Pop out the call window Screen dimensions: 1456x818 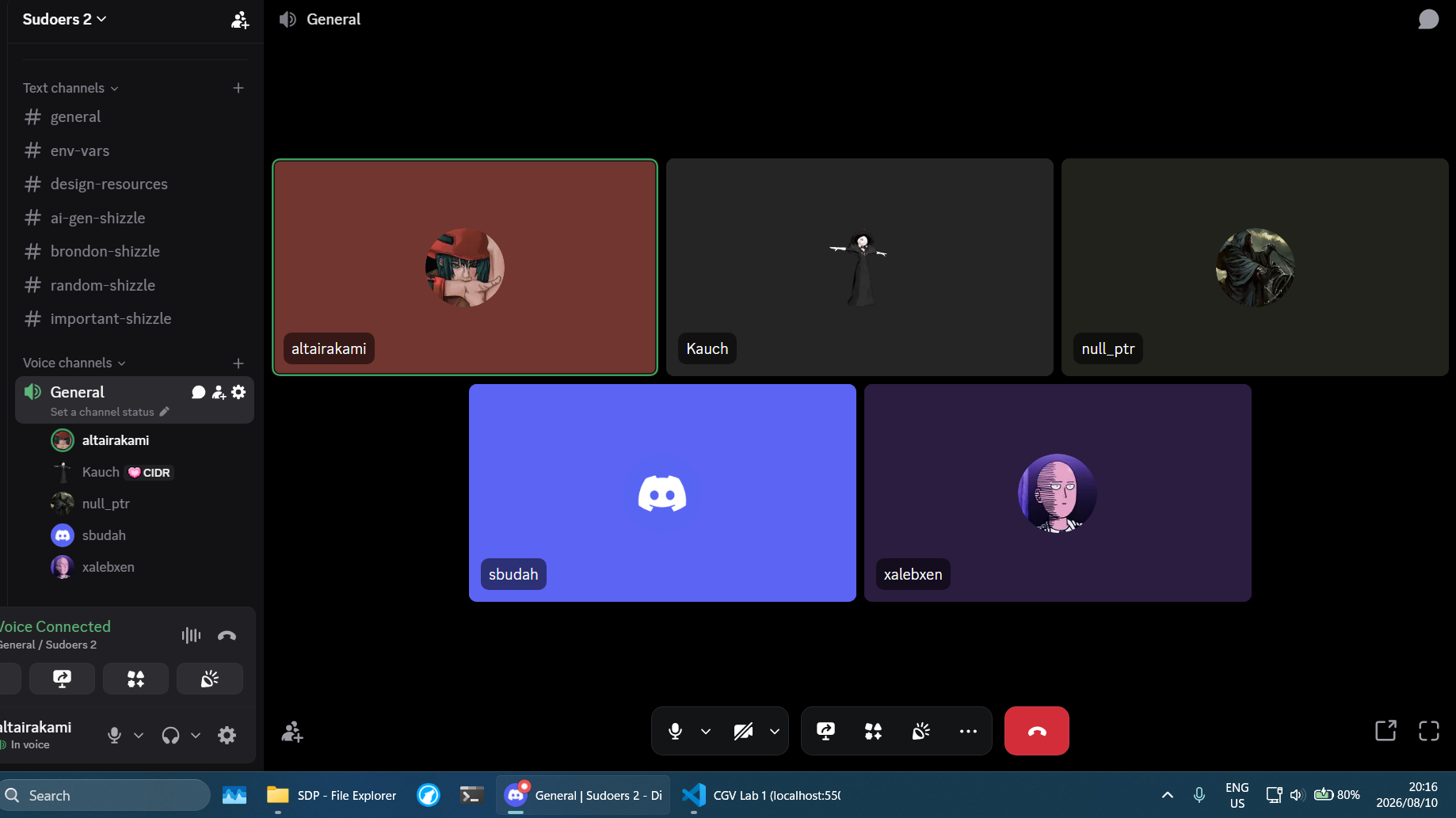point(1385,730)
